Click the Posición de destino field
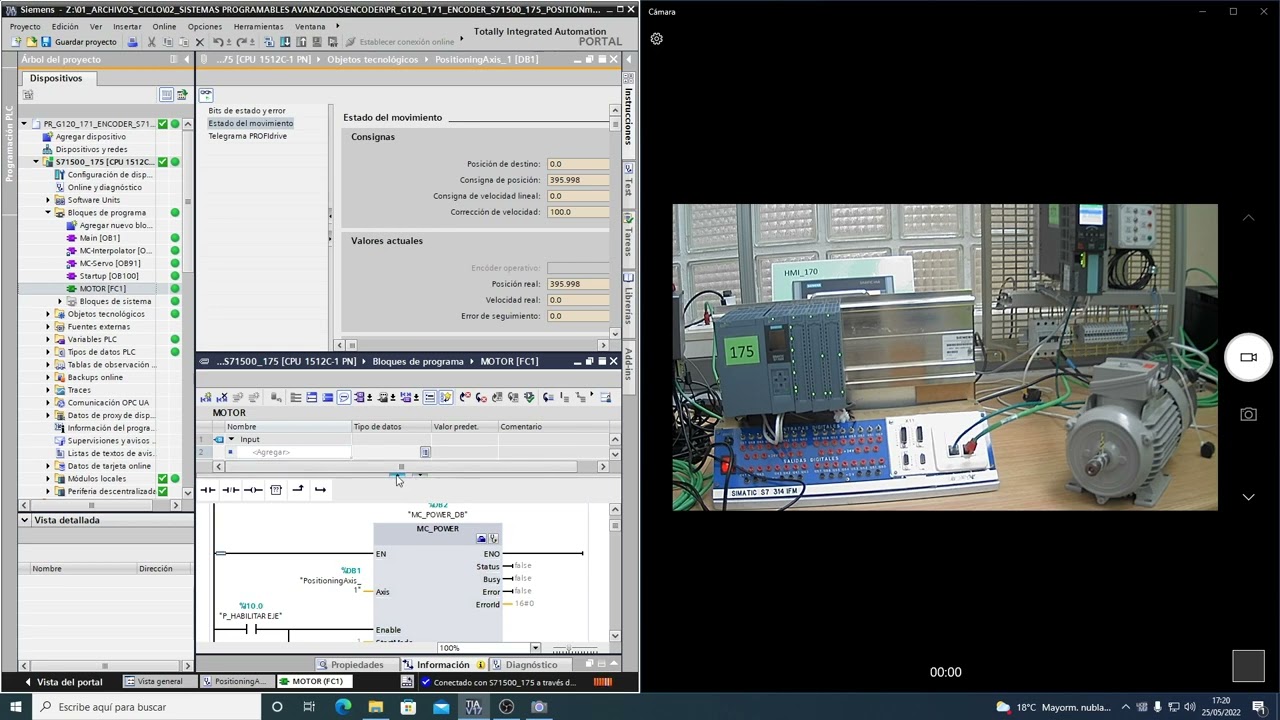Screen dimensions: 1280x720 (578, 164)
